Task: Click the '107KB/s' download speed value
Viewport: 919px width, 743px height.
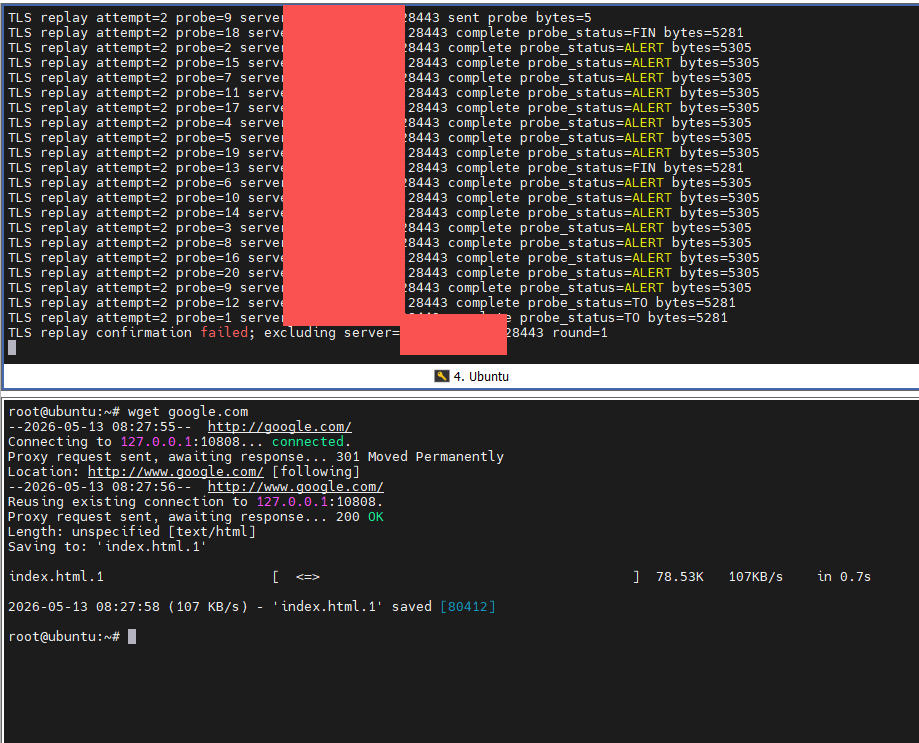Action: (755, 577)
